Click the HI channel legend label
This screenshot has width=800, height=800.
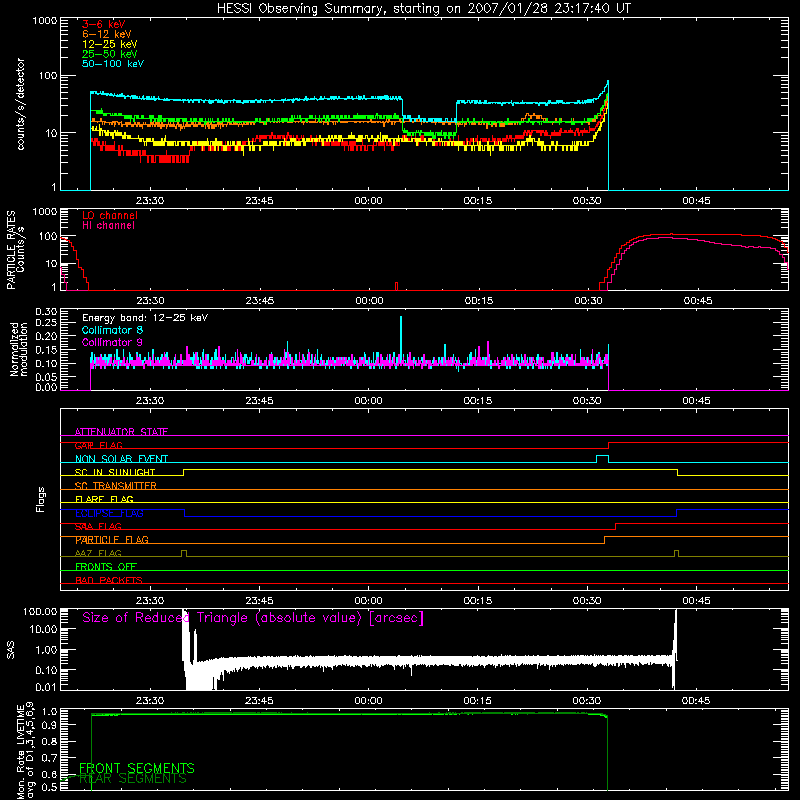109,226
